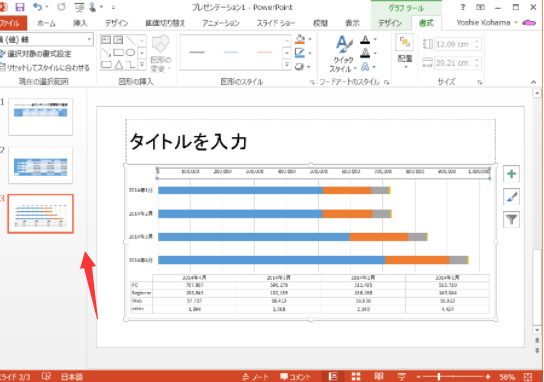Toggle the ノート notes pane button
This screenshot has height=382, width=544.
pos(255,377)
